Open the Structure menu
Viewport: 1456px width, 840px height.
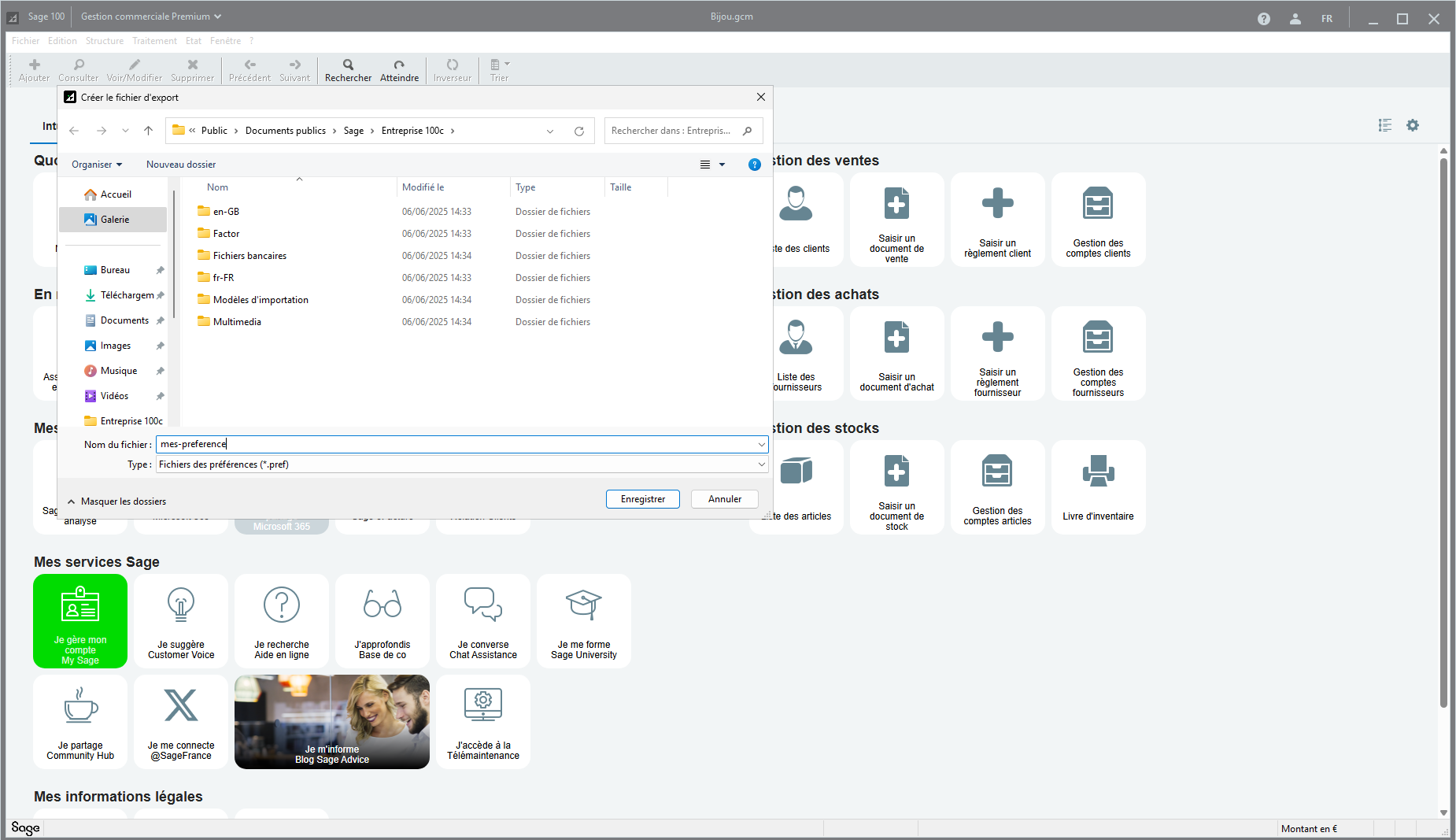coord(105,41)
